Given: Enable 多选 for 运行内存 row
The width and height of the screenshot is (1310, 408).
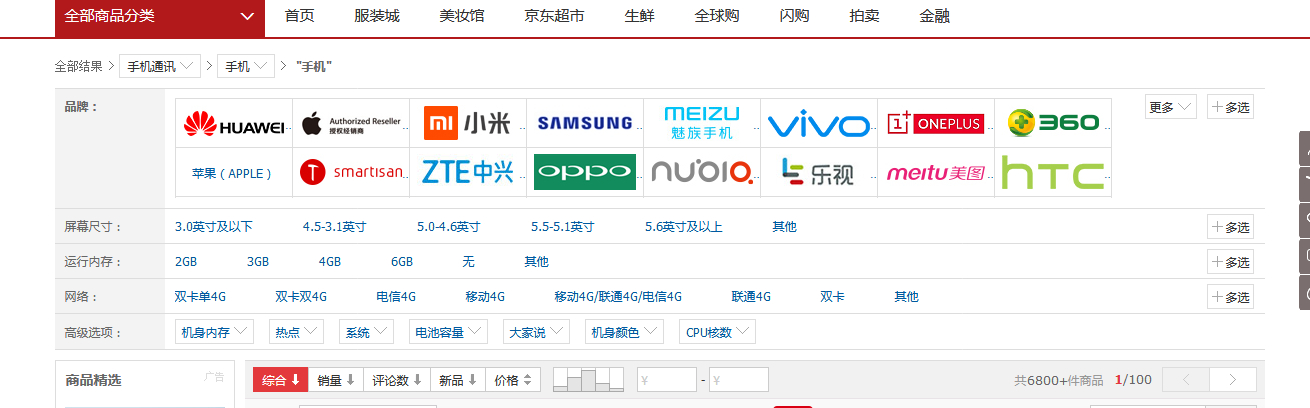Looking at the screenshot, I should coord(1230,262).
